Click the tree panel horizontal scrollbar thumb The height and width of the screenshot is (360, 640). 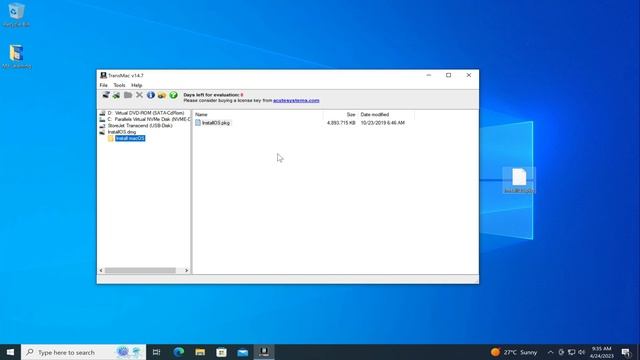point(140,270)
